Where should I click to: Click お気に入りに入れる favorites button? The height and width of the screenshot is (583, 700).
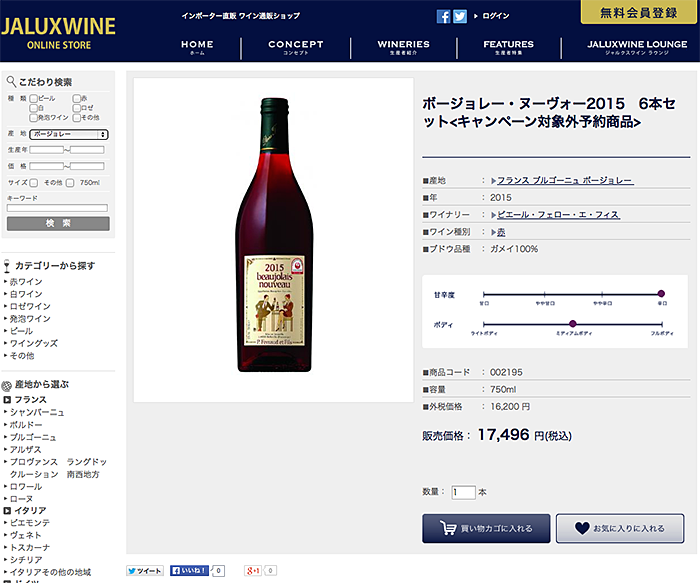pos(620,529)
